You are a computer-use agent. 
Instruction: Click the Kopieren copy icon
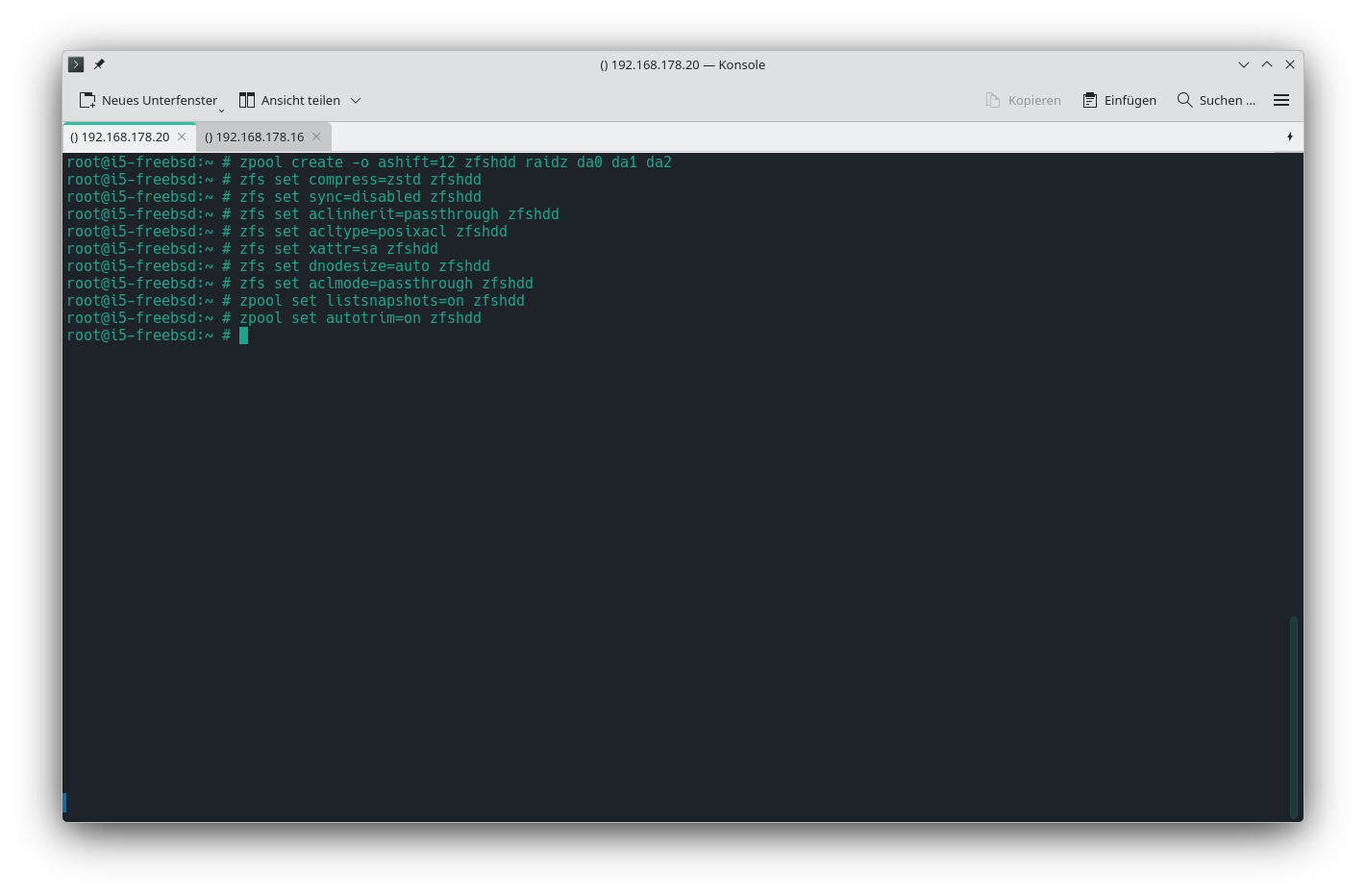click(x=993, y=100)
